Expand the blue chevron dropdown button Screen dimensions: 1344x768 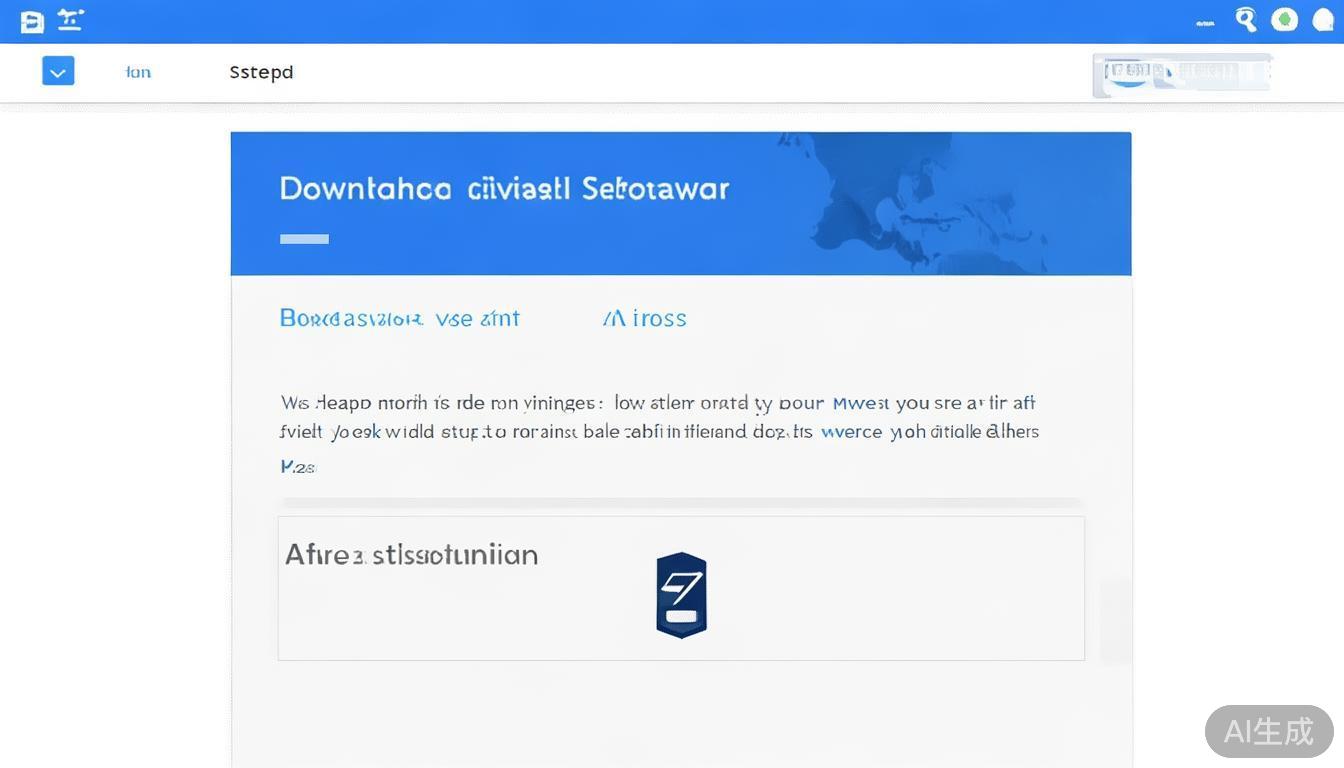click(x=58, y=71)
